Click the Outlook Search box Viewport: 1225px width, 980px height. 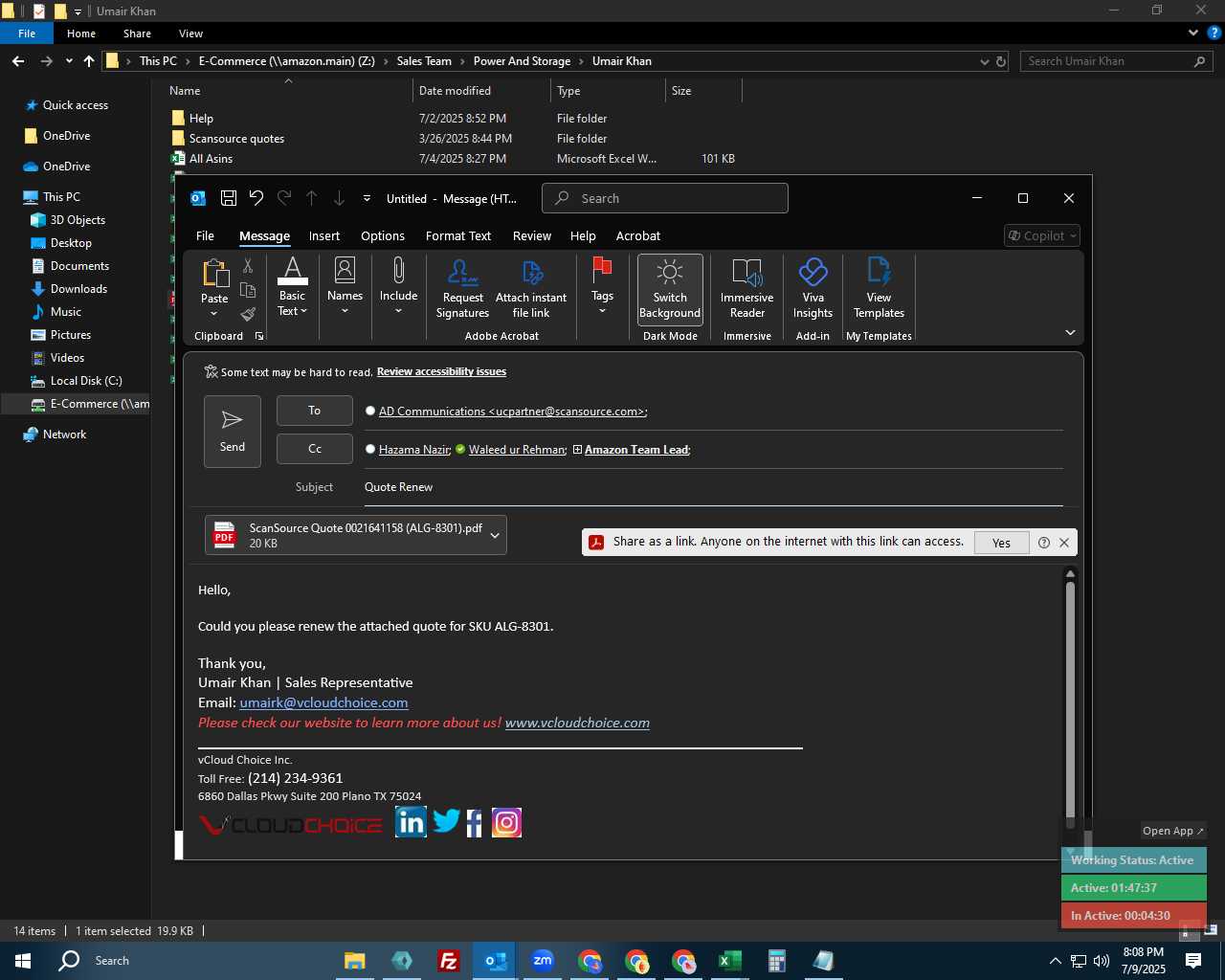665,198
